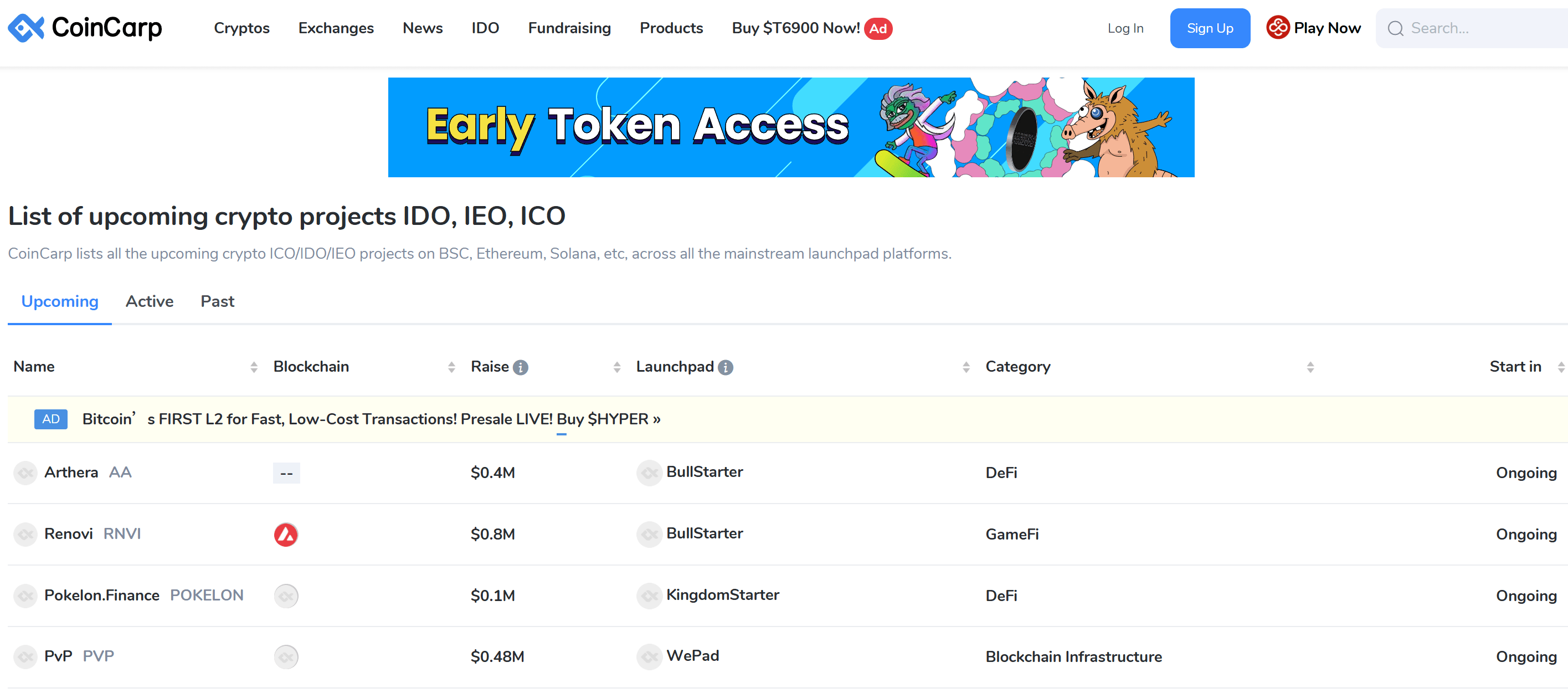1568x693 pixels.
Task: Click the Renovi project logo icon
Action: (25, 535)
